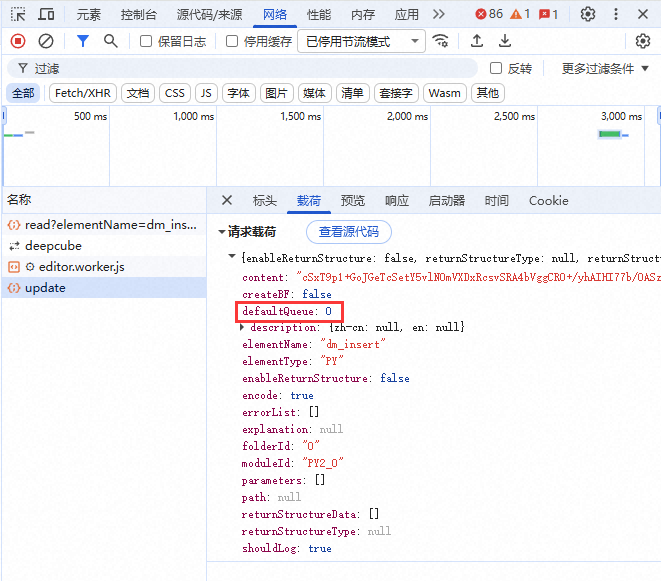Image resolution: width=661 pixels, height=581 pixels.
Task: Click the 1 warning counter
Action: (x=520, y=14)
